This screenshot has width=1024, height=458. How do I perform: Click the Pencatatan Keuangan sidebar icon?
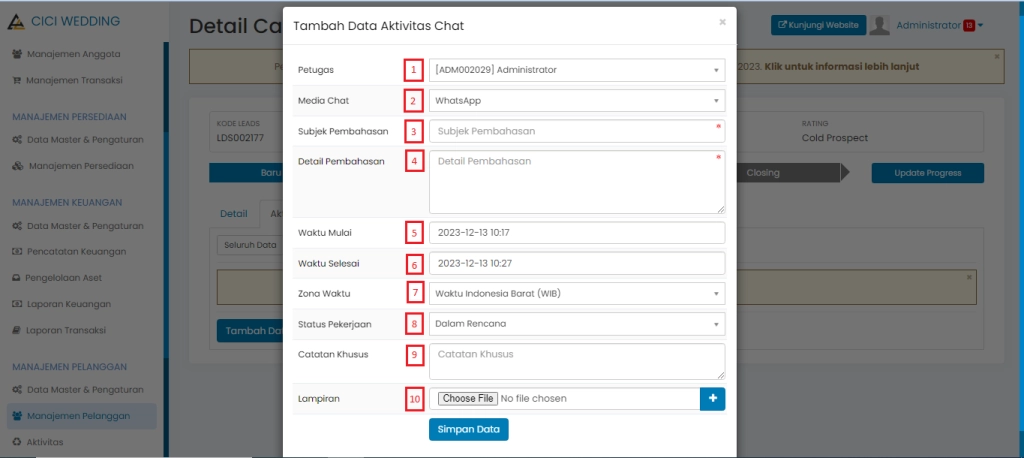[x=17, y=252]
